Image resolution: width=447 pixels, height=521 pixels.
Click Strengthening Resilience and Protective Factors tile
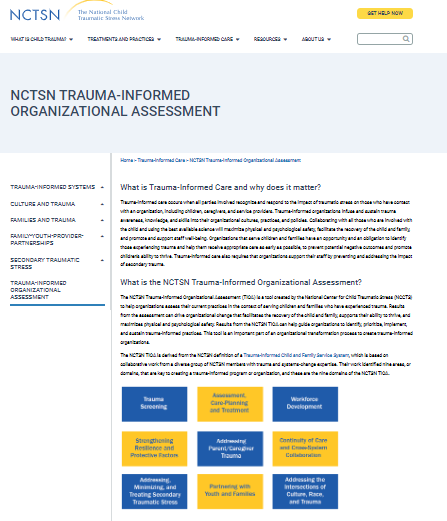point(154,449)
